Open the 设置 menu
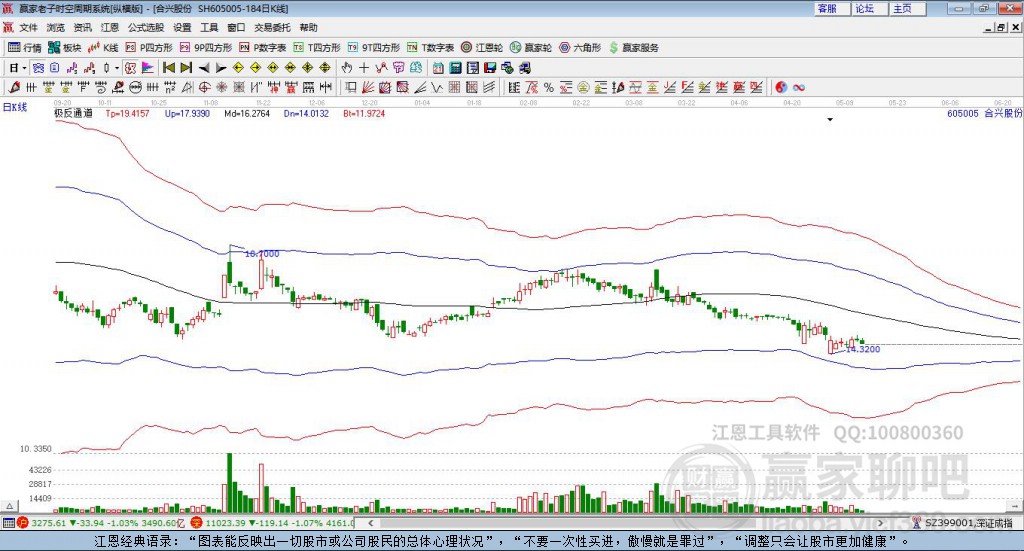Image resolution: width=1024 pixels, height=551 pixels. [x=182, y=27]
